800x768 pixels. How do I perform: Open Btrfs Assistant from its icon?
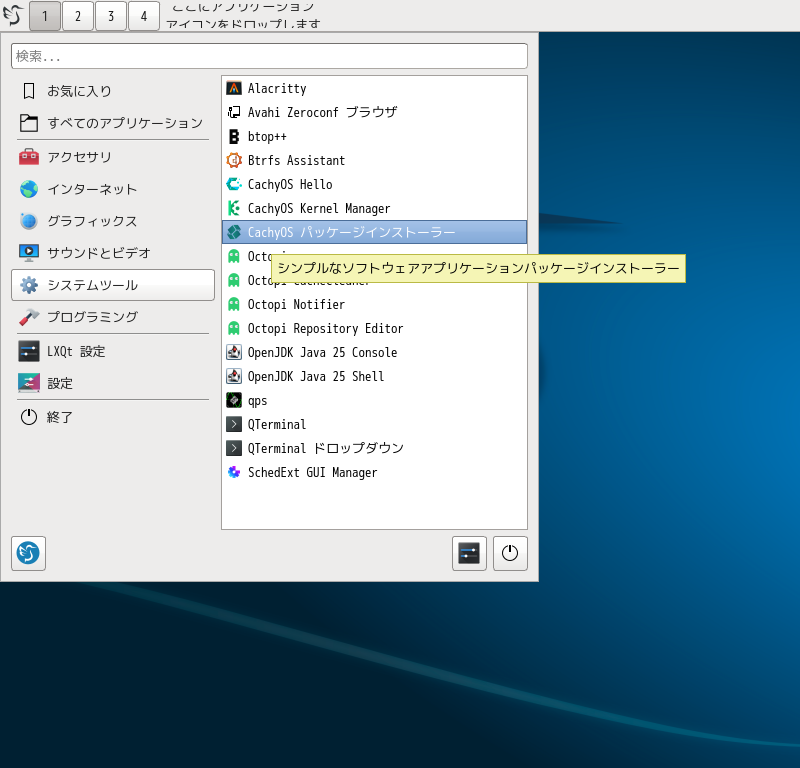click(x=234, y=160)
